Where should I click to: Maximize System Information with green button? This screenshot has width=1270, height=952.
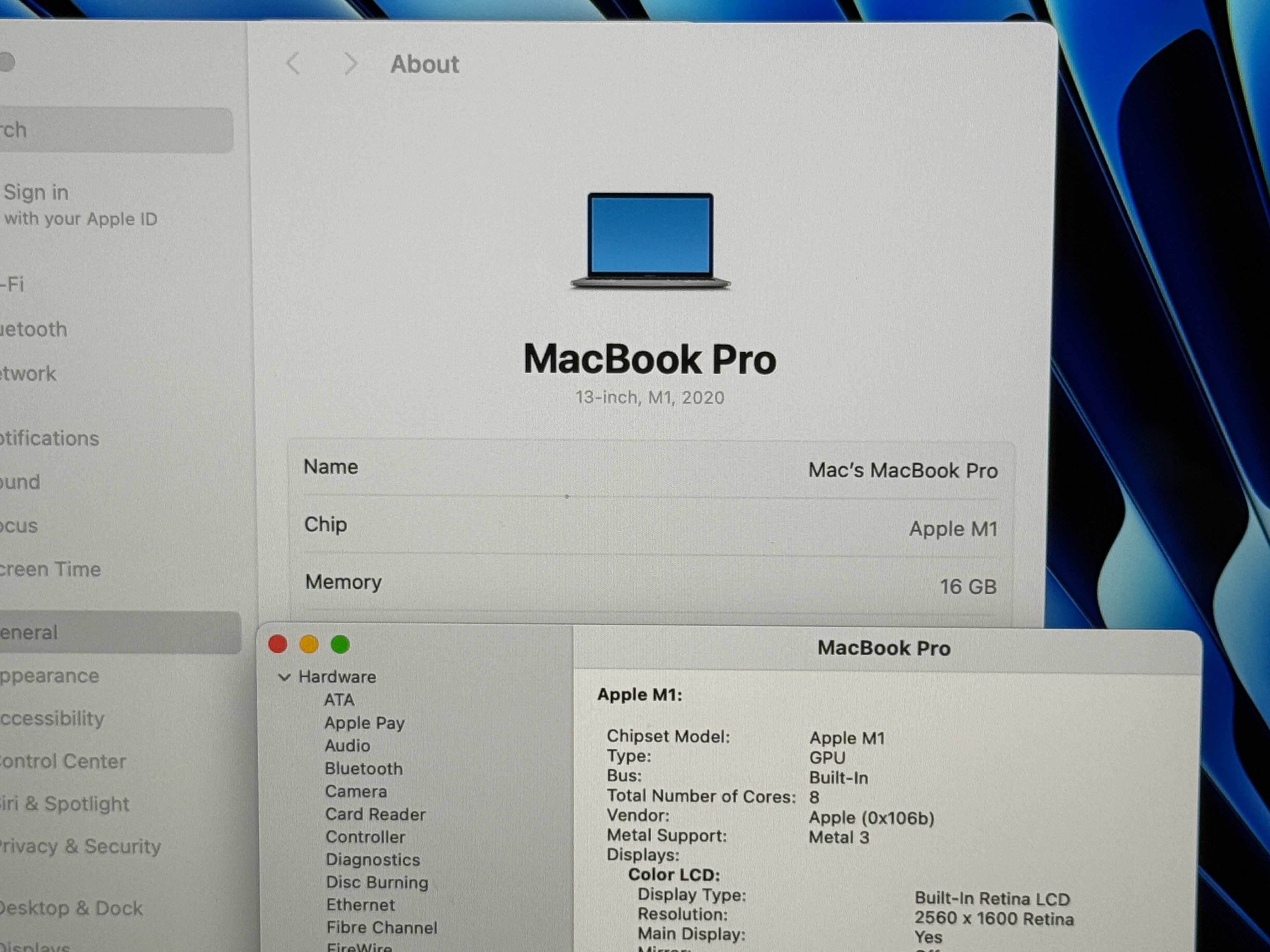(340, 644)
